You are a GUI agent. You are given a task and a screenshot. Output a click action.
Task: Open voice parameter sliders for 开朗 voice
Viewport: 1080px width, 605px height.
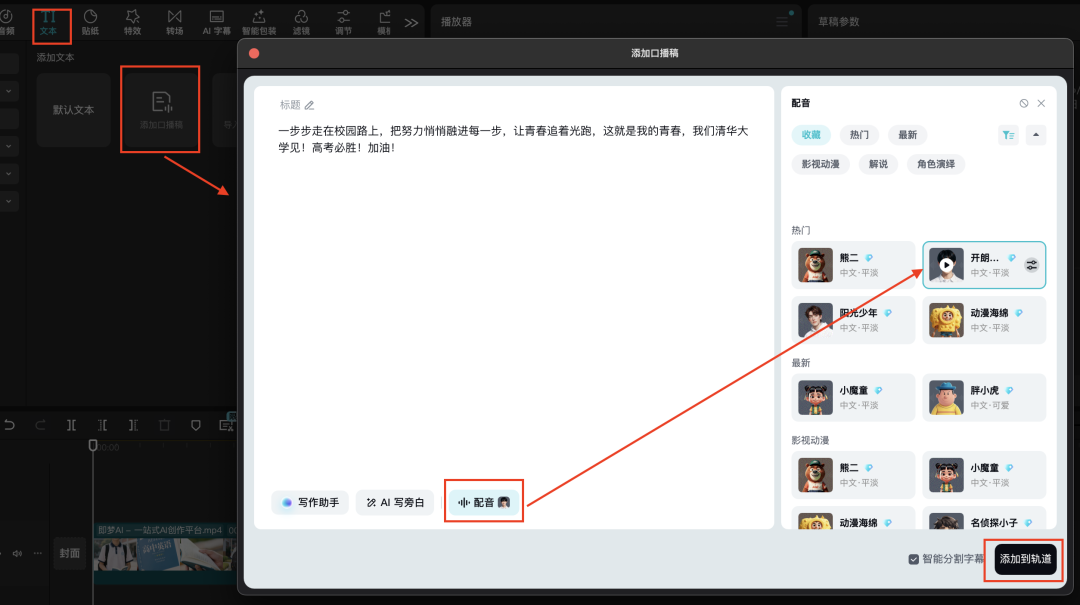[x=1032, y=264]
